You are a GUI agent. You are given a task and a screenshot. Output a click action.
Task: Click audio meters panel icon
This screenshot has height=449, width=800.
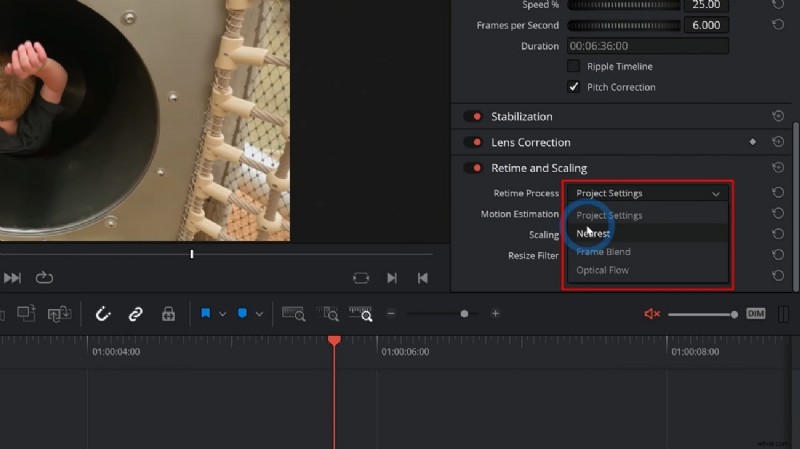[x=784, y=314]
